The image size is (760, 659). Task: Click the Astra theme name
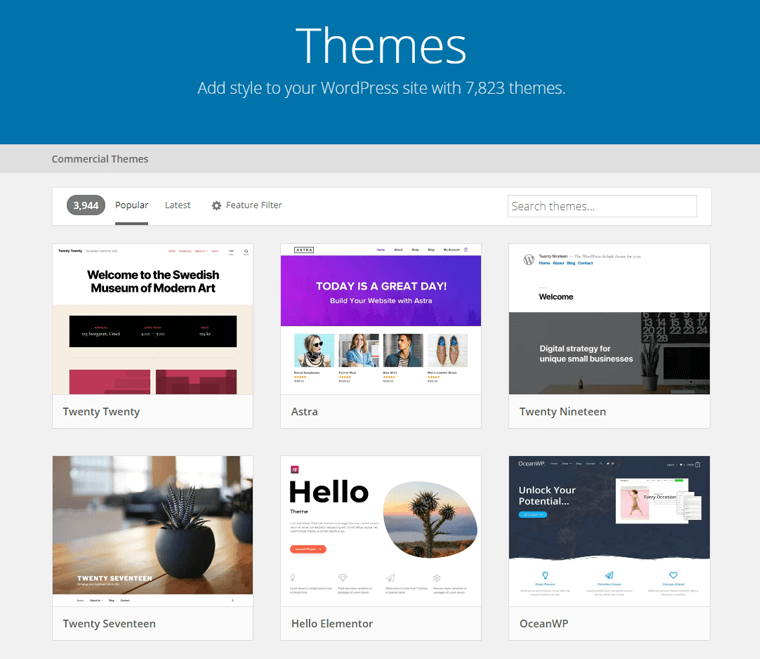coord(304,412)
